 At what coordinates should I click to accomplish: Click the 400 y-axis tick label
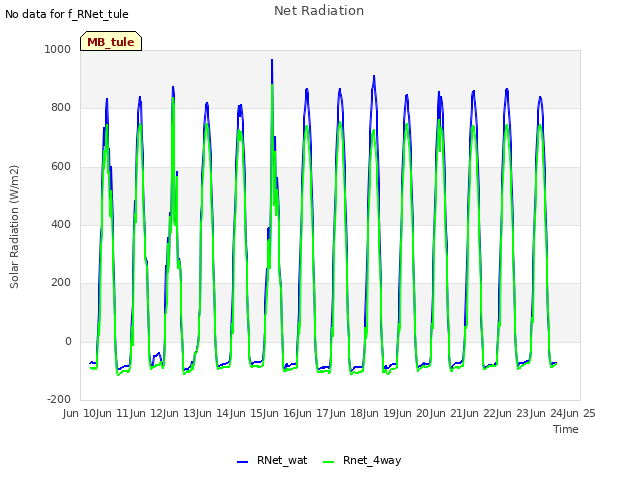click(x=61, y=224)
